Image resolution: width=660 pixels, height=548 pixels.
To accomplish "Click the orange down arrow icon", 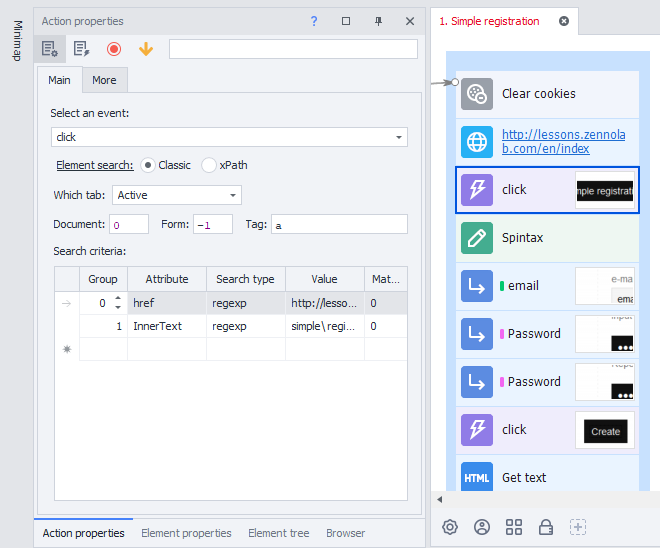I will [x=146, y=49].
